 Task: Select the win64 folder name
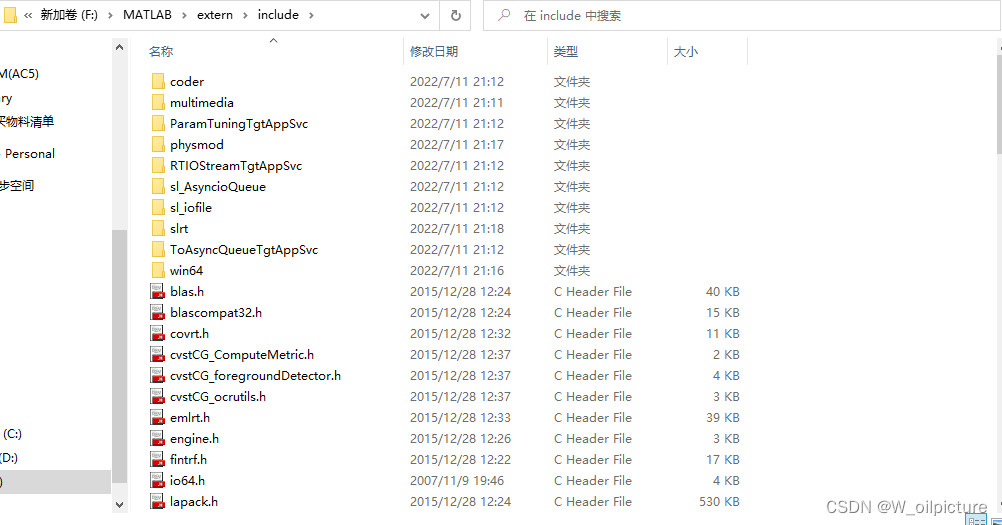click(186, 271)
